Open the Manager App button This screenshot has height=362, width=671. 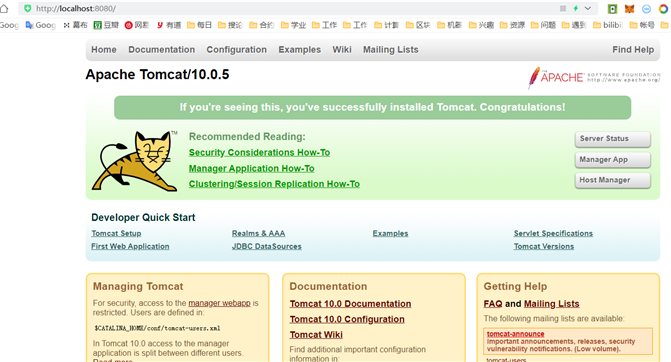click(612, 160)
